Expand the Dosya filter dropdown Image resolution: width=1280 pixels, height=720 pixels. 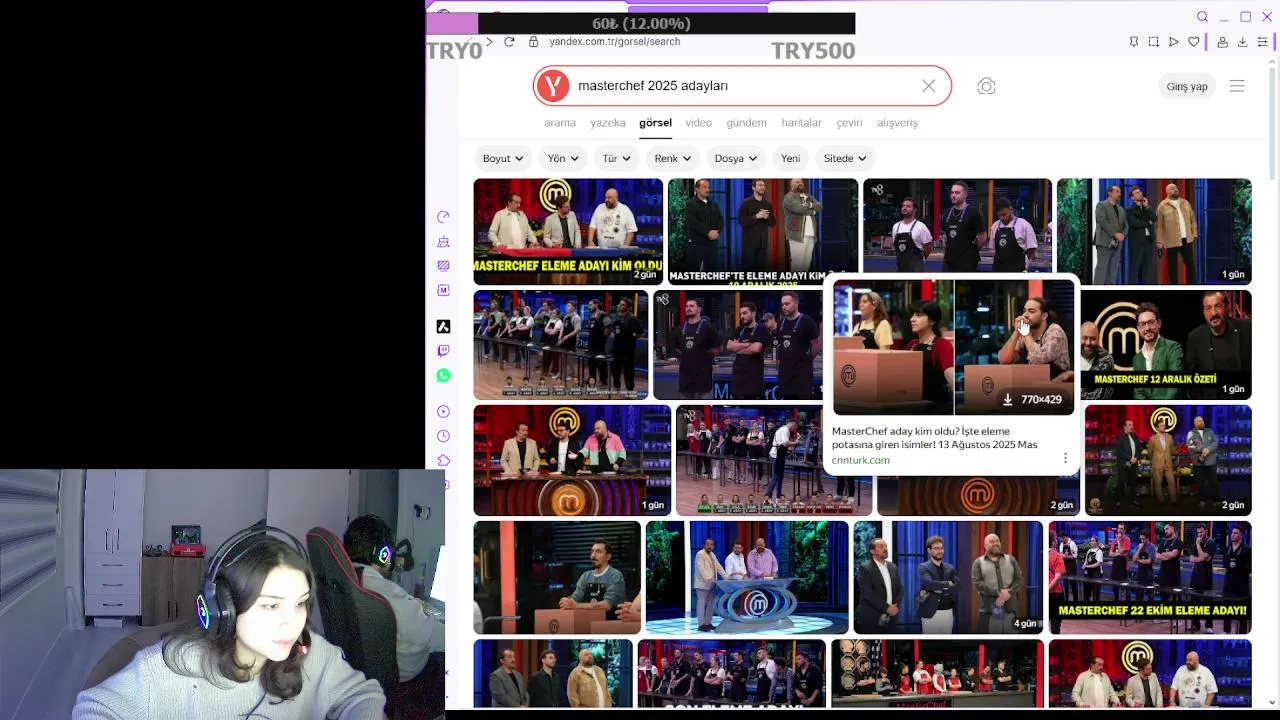736,158
